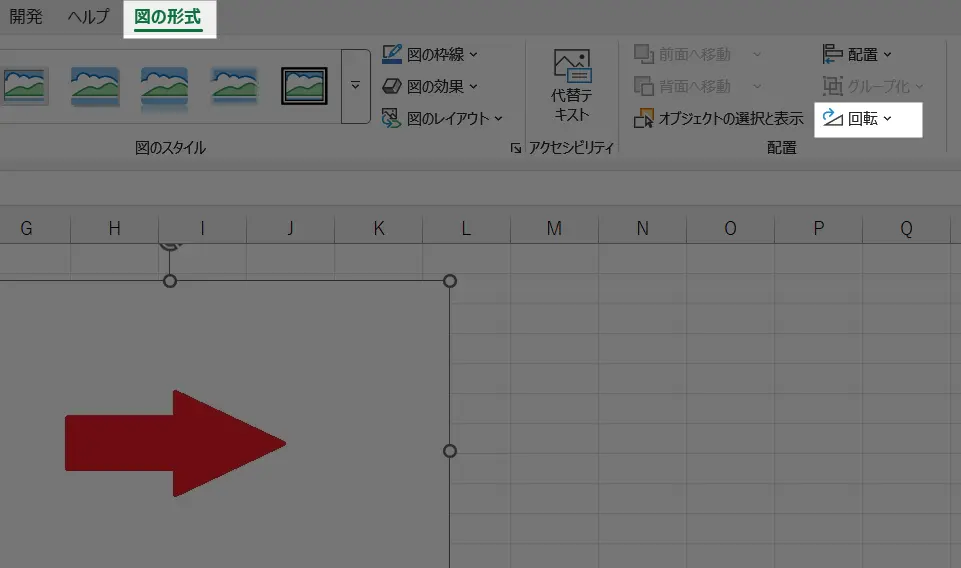Select column N header
961x568 pixels.
(642, 229)
